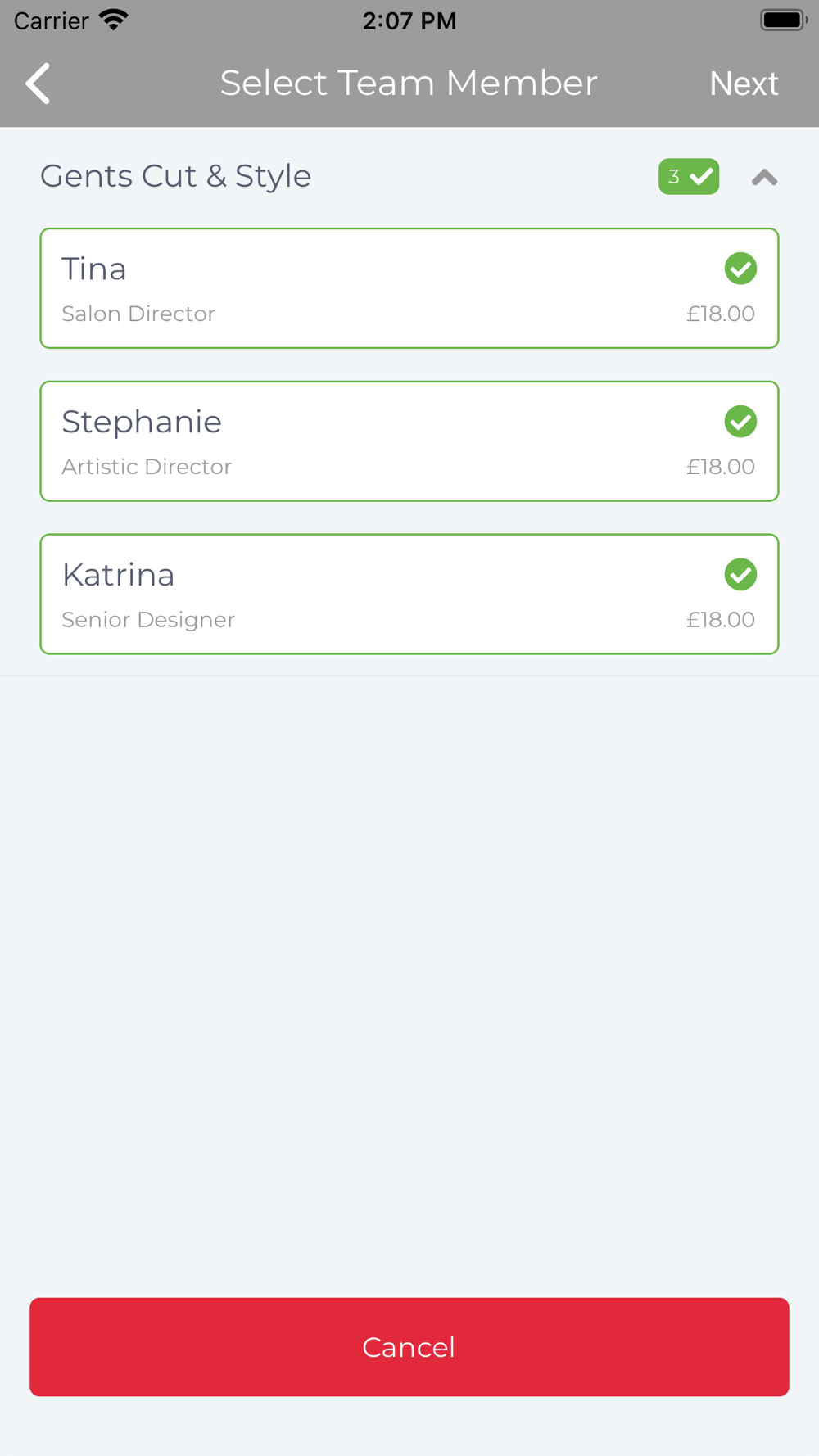Tap the red Cancel button

409,1347
